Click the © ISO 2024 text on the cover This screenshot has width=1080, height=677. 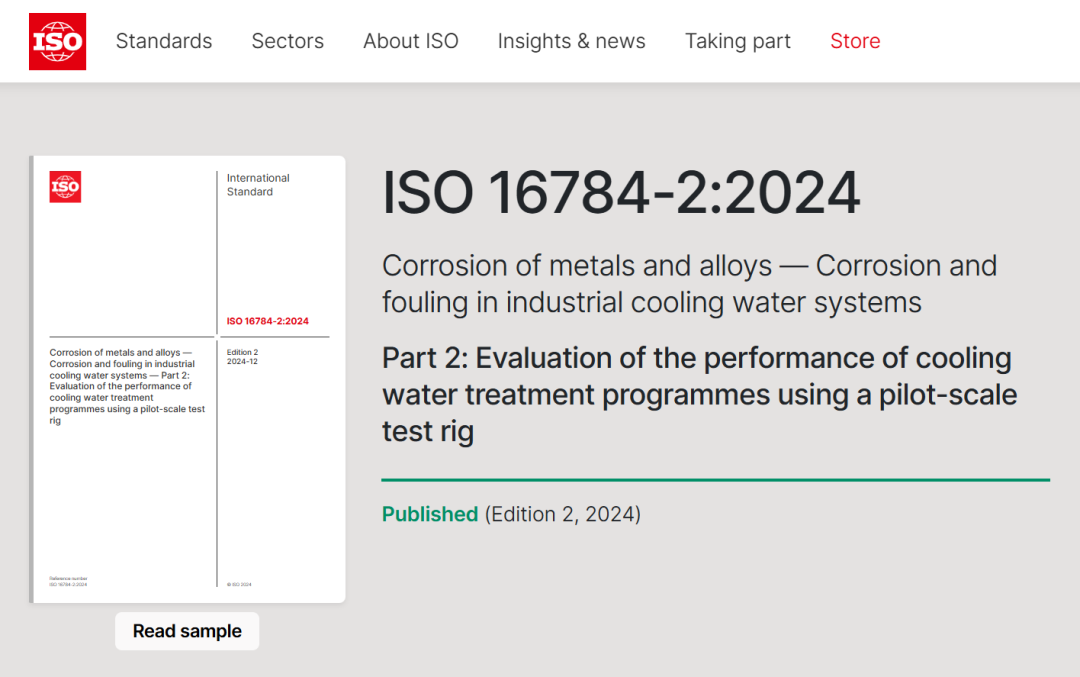[239, 584]
